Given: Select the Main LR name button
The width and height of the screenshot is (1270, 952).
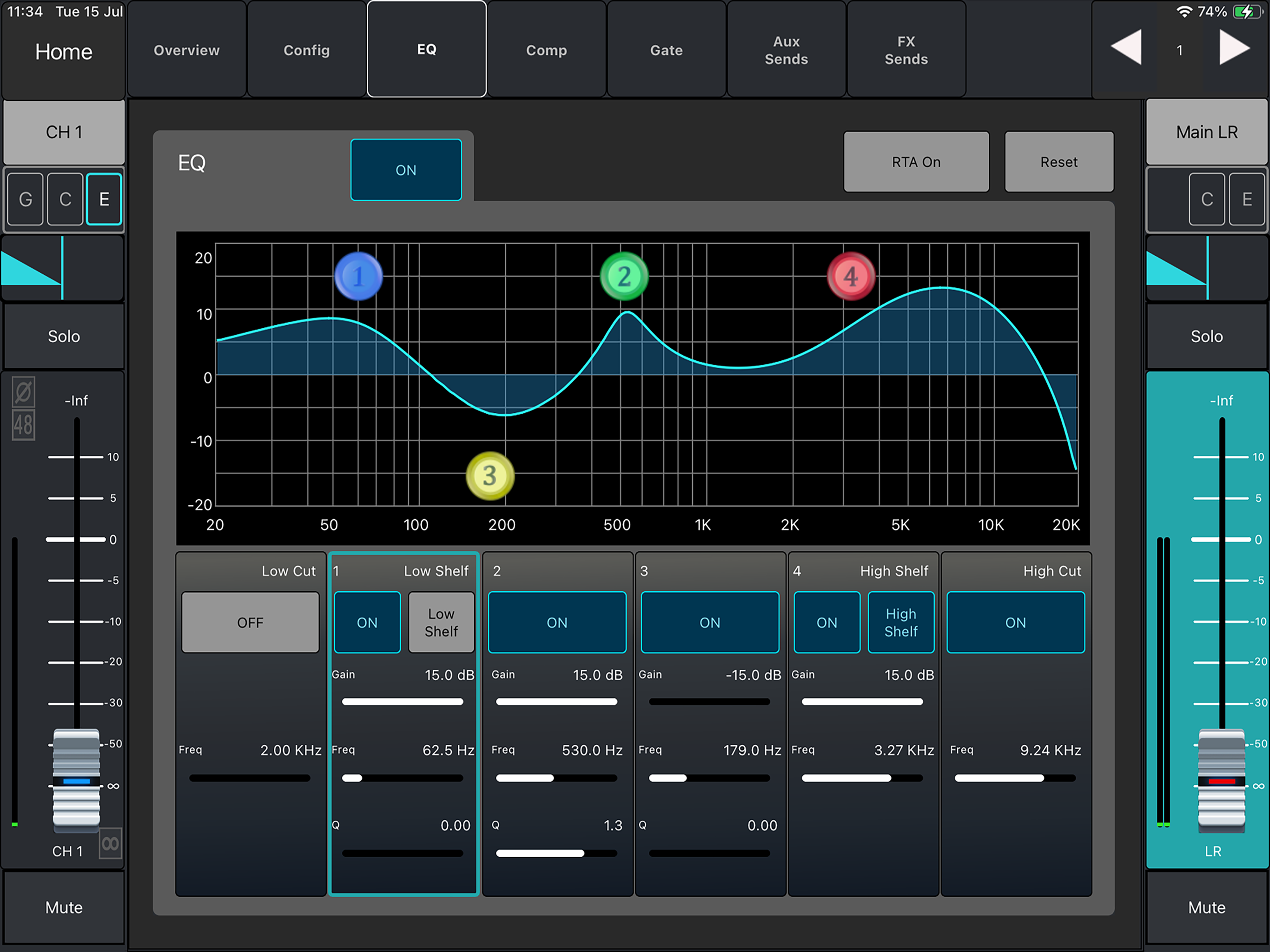Looking at the screenshot, I should [x=1207, y=132].
